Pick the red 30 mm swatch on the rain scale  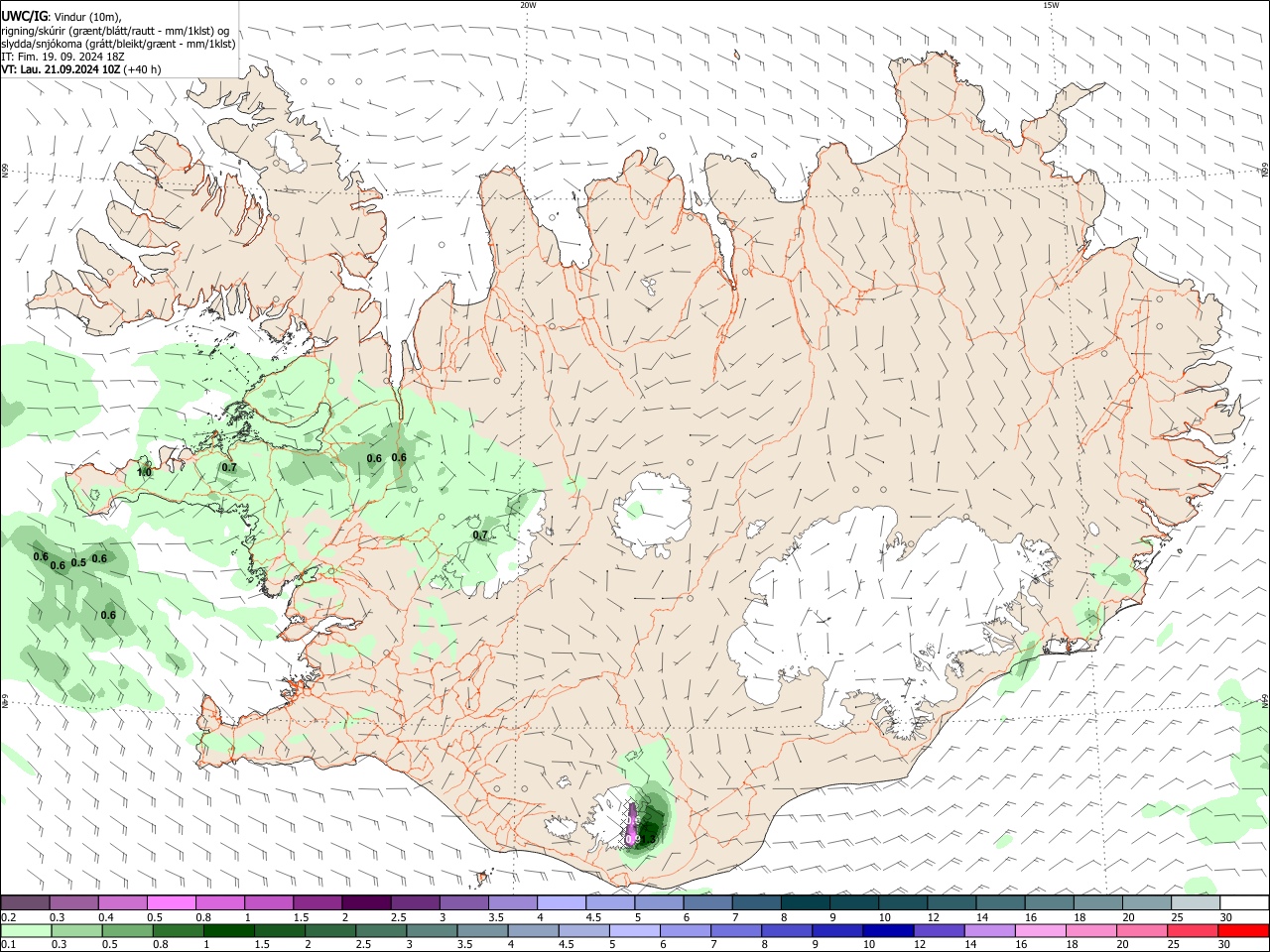click(1243, 930)
